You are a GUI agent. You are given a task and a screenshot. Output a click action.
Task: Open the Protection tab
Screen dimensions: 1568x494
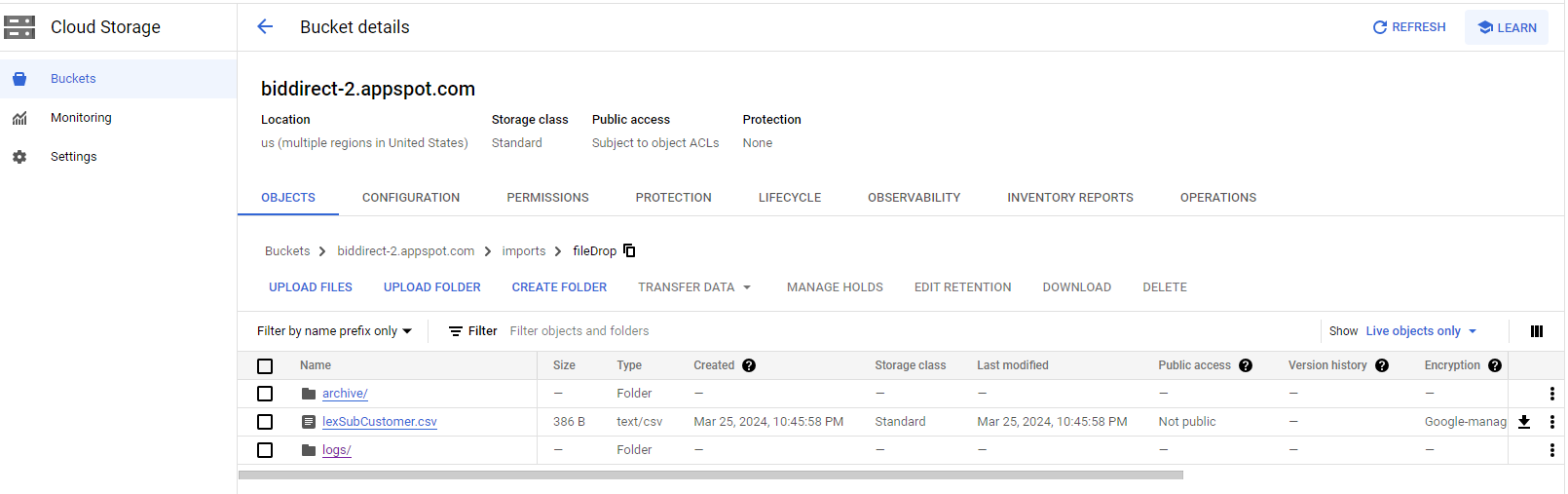coord(674,198)
